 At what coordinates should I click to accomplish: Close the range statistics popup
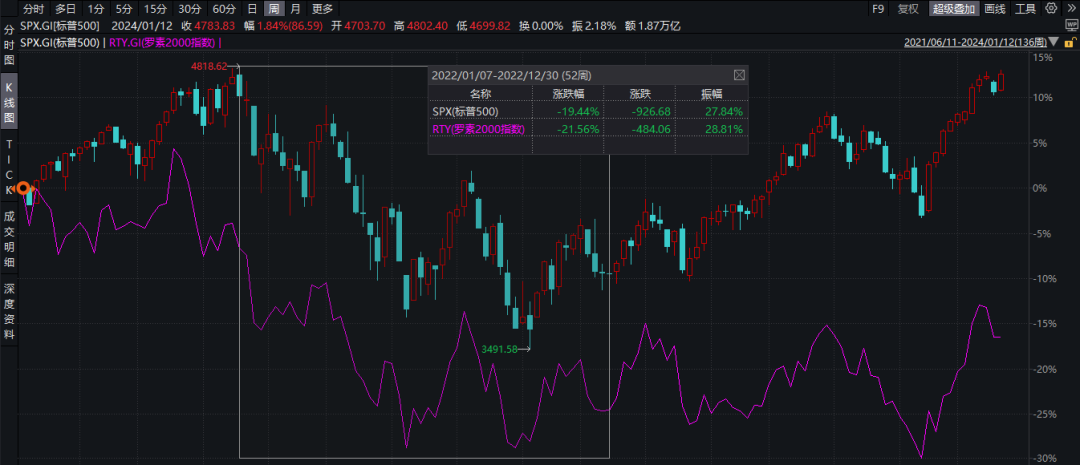coord(739,75)
